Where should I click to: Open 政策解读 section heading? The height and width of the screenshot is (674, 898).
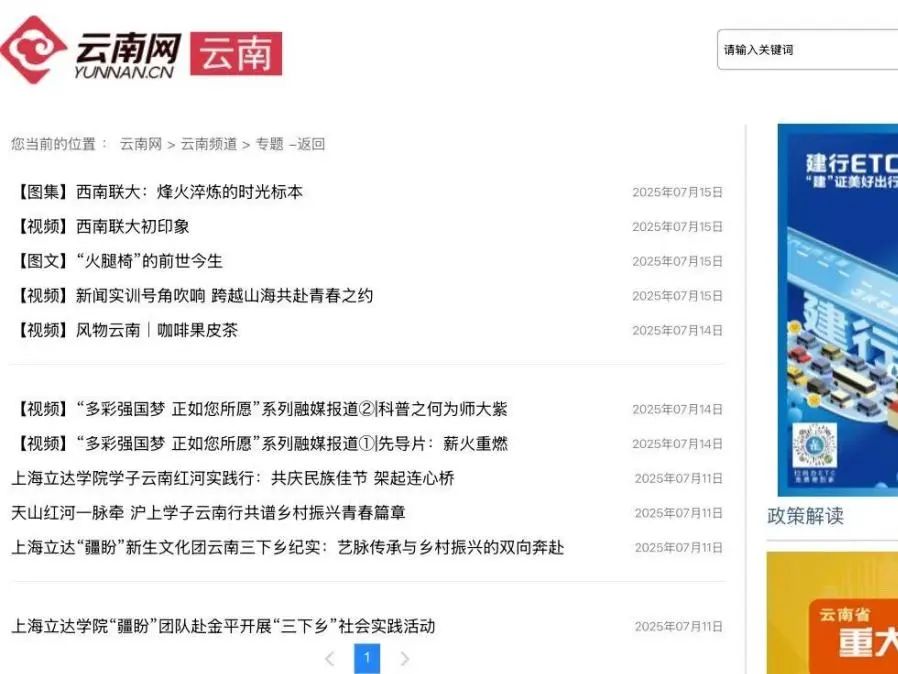805,516
